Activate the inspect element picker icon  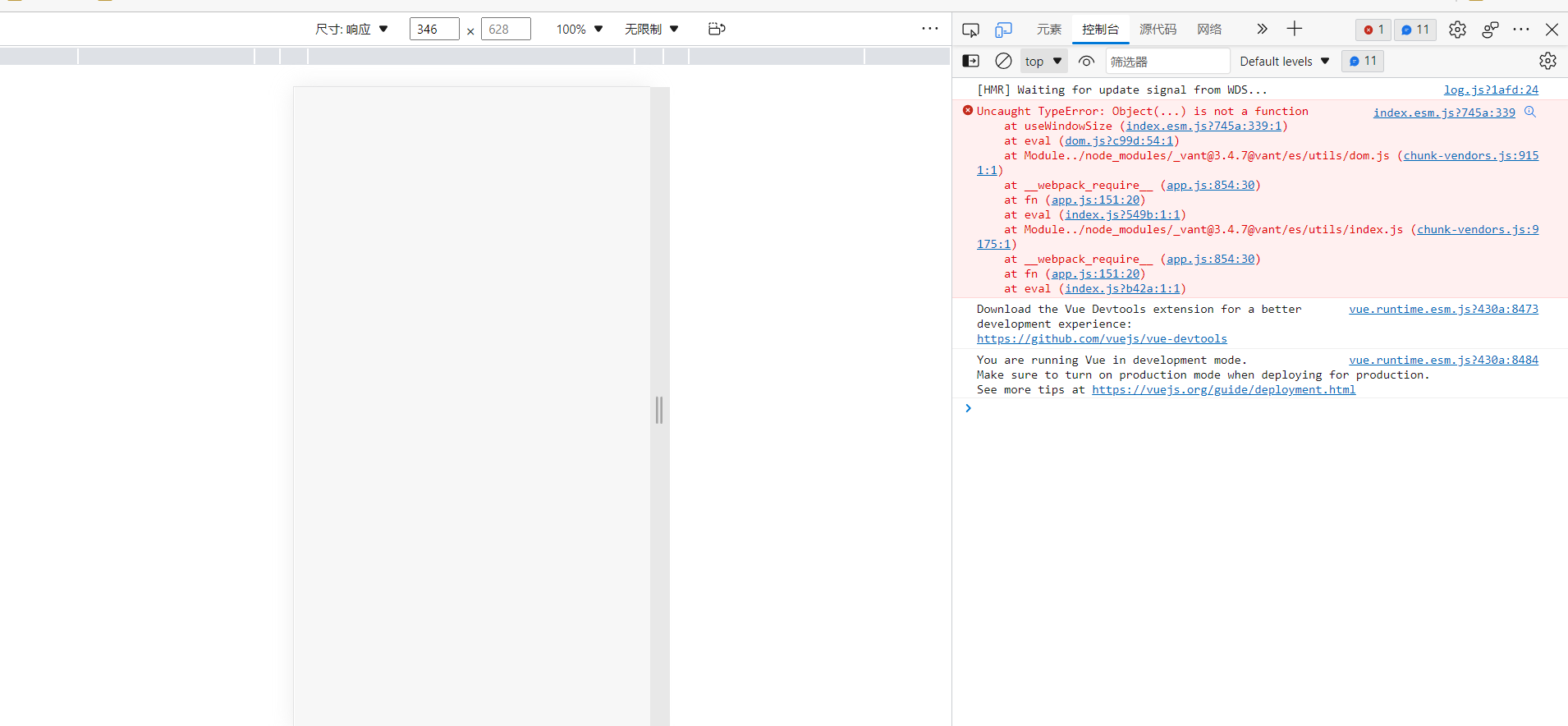(x=970, y=30)
